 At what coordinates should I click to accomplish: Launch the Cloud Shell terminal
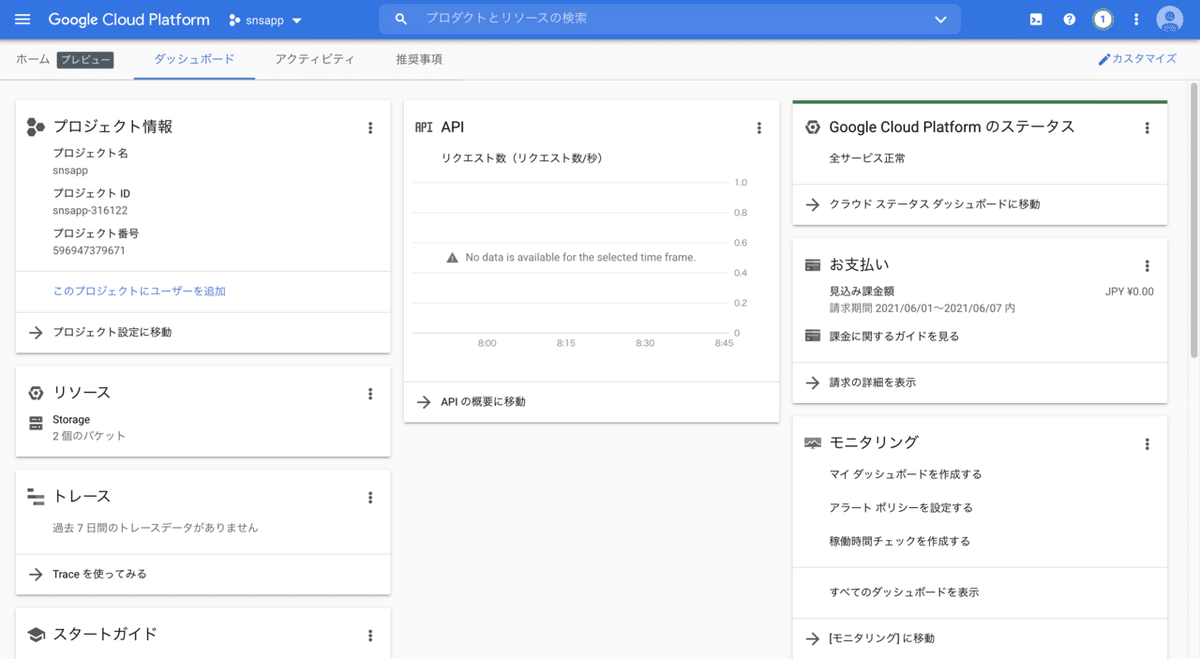coord(1035,19)
